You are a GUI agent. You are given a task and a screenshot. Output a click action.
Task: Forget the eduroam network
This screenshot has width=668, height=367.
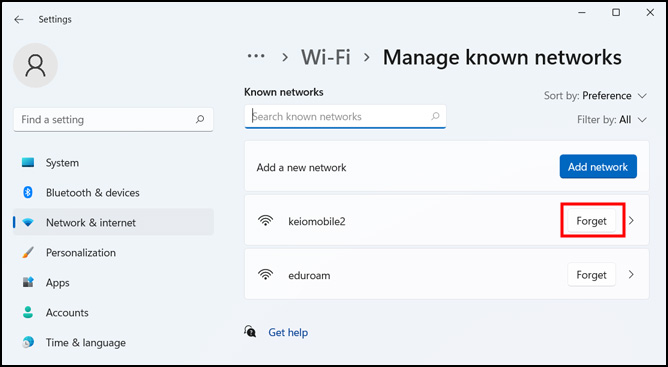coord(591,275)
